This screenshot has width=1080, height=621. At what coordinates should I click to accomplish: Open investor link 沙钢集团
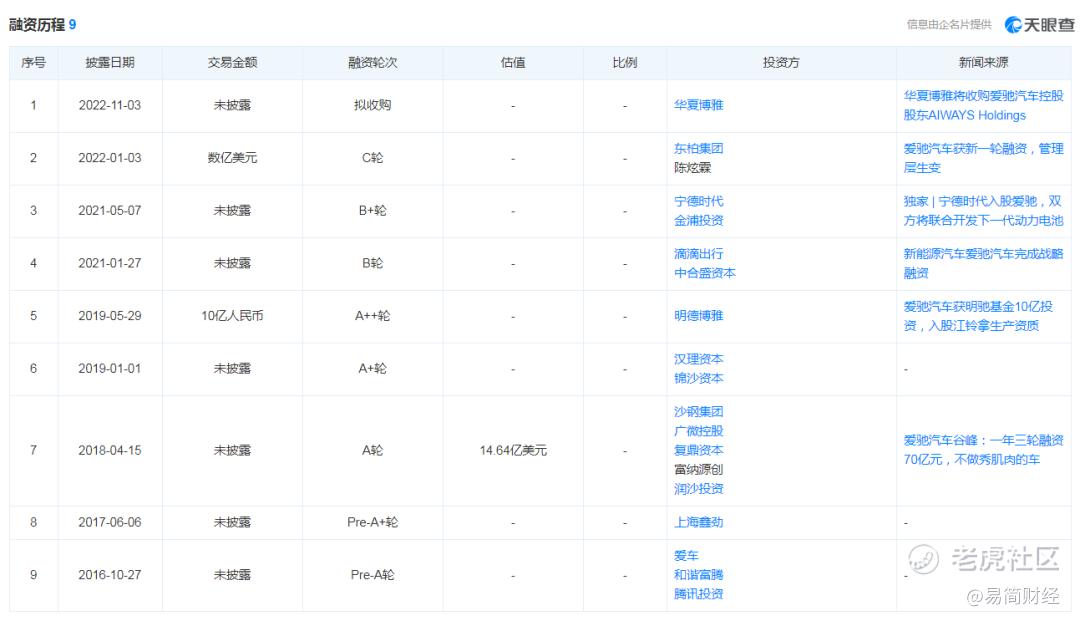(698, 412)
